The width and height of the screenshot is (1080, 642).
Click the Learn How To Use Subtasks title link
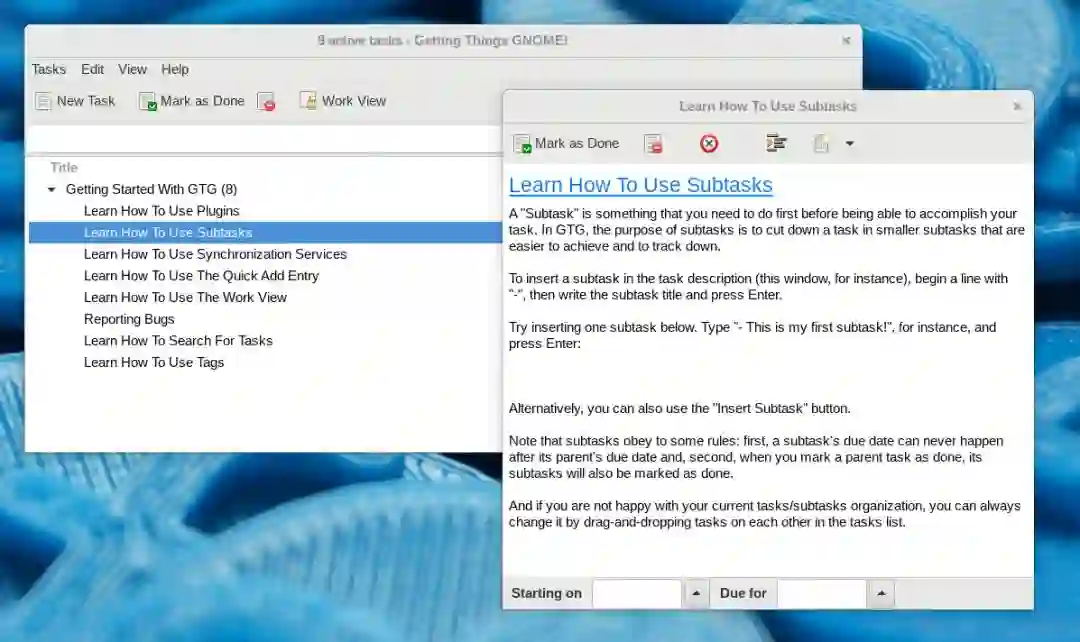(641, 185)
